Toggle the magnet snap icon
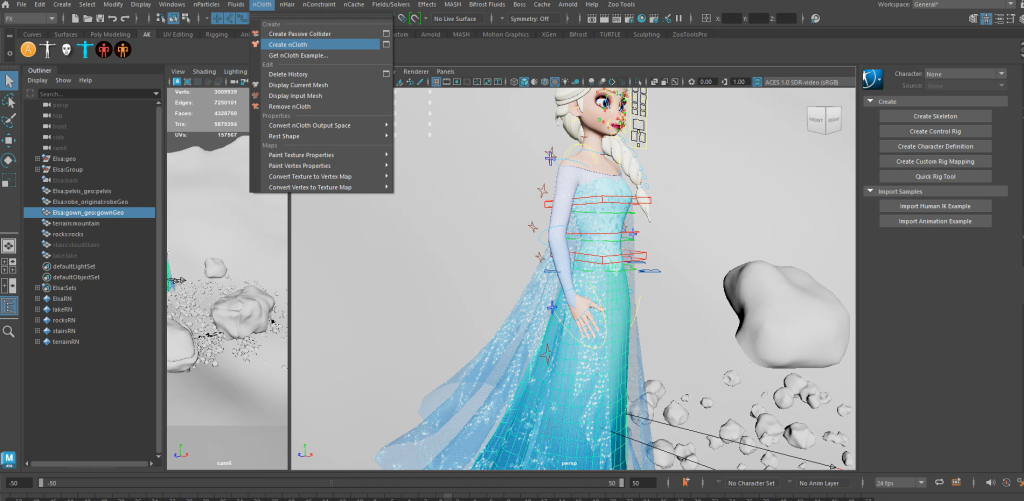The width and height of the screenshot is (1024, 501). 415,18
